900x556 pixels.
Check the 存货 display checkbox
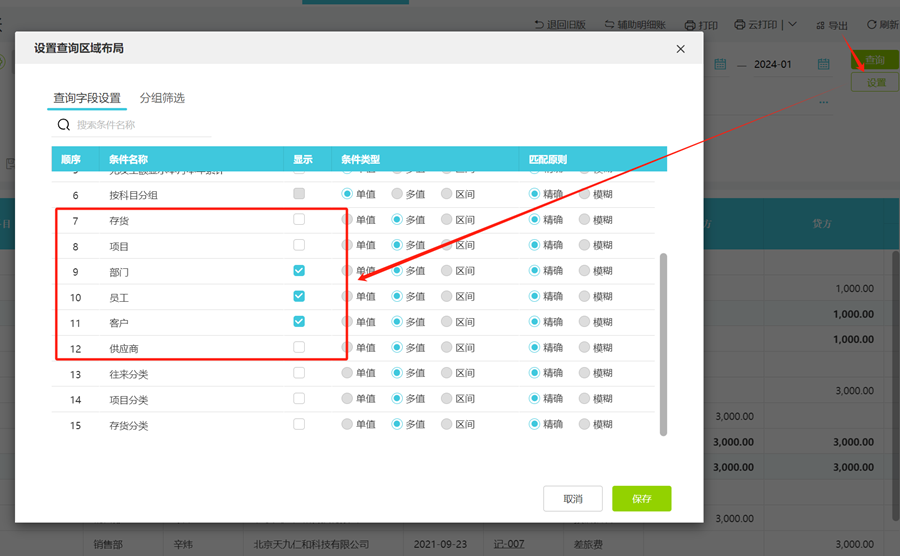click(x=299, y=219)
